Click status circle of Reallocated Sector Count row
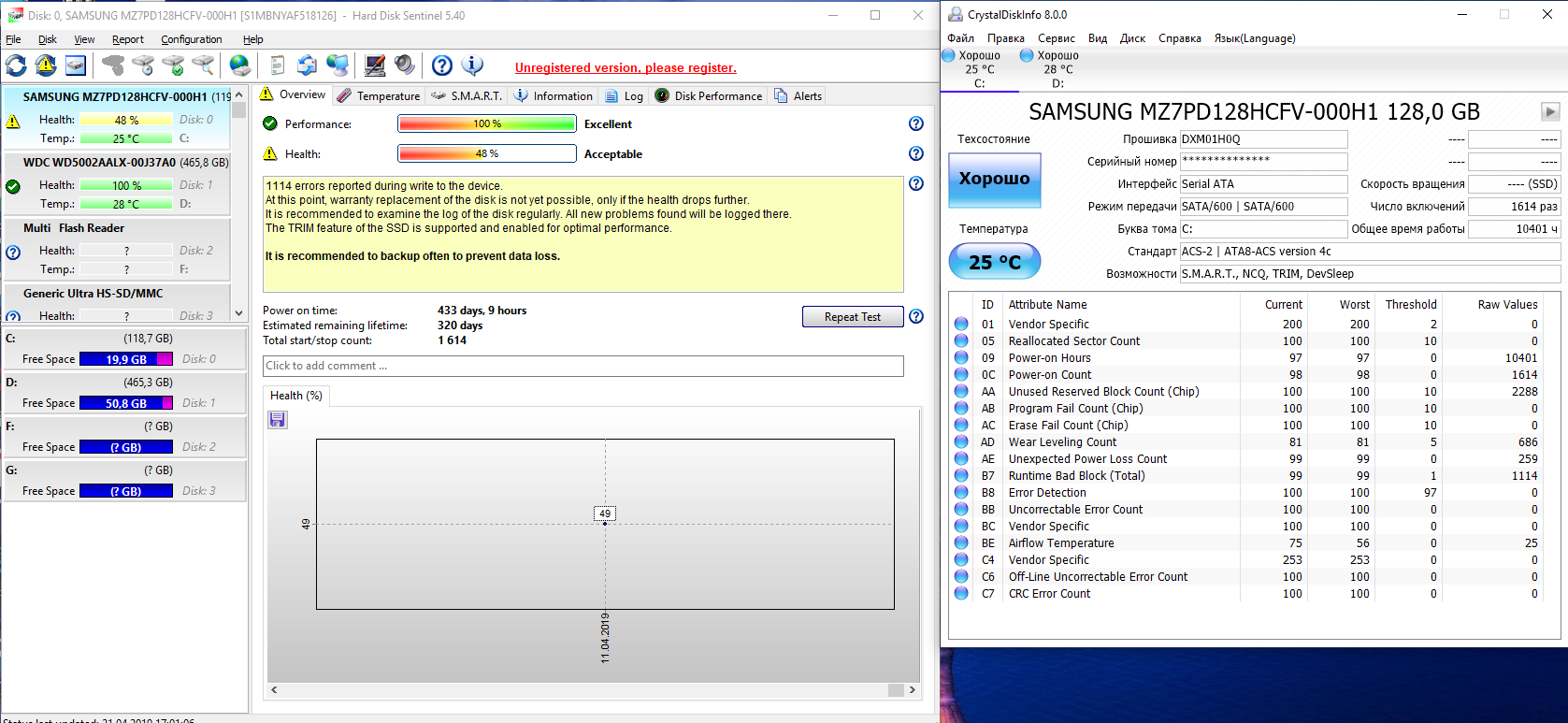This screenshot has width=1568, height=723. click(x=961, y=340)
